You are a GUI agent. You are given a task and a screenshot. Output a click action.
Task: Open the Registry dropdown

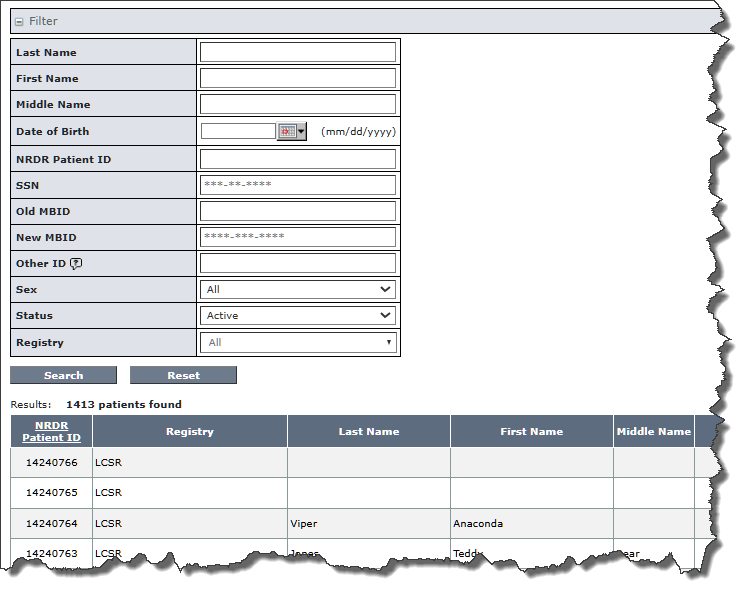point(298,342)
